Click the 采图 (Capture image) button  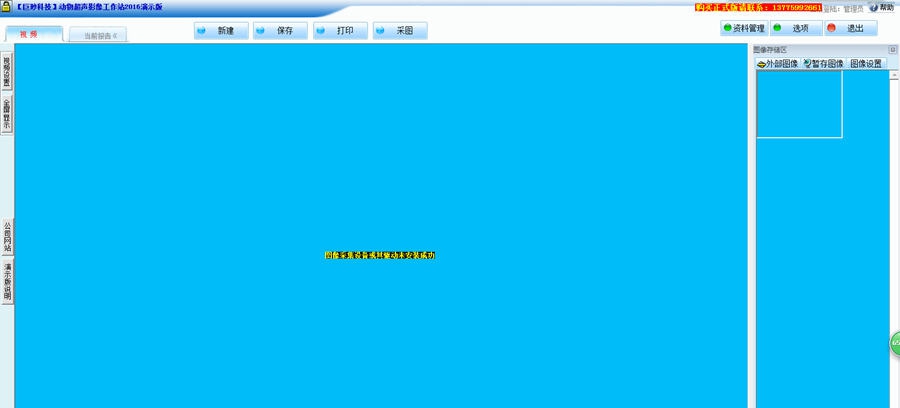click(400, 31)
